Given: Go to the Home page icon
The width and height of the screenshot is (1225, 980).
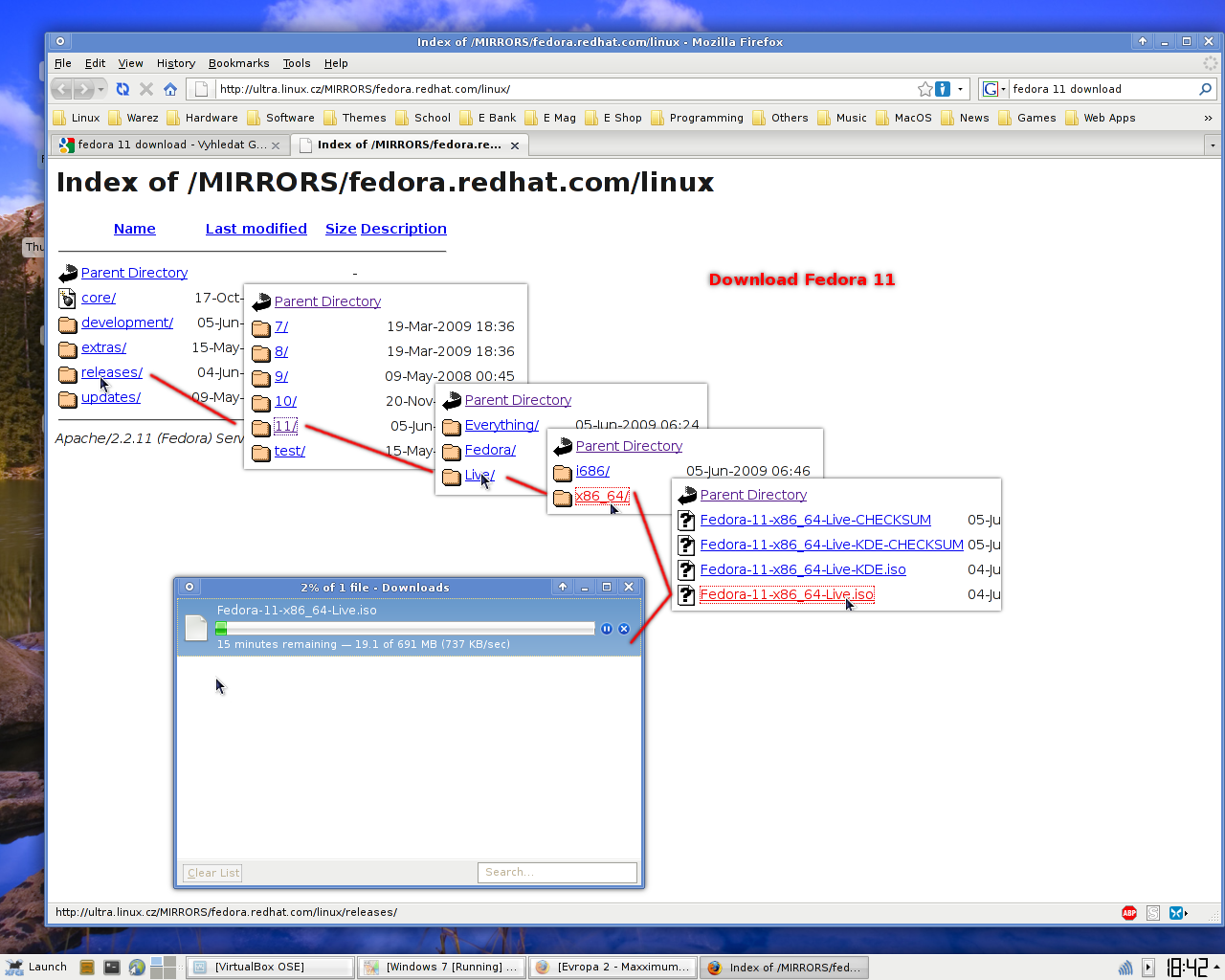Looking at the screenshot, I should pos(170,89).
